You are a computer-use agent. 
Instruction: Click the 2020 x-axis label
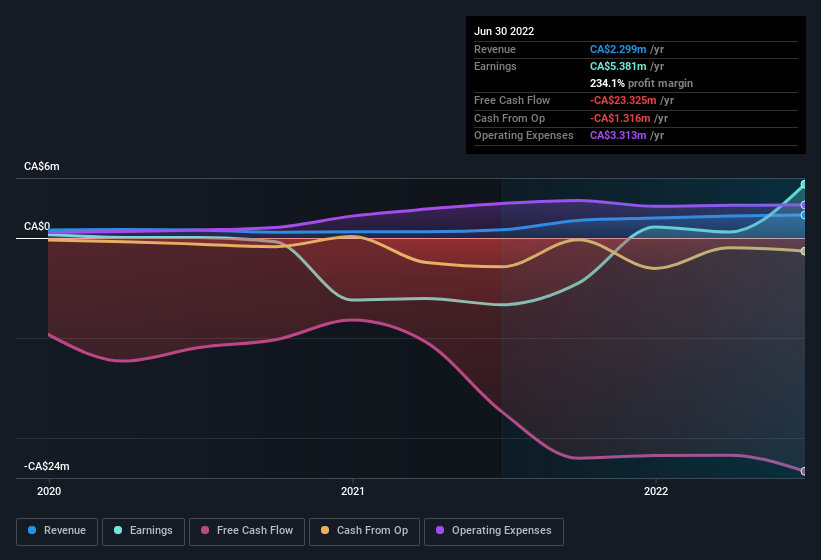(x=49, y=491)
